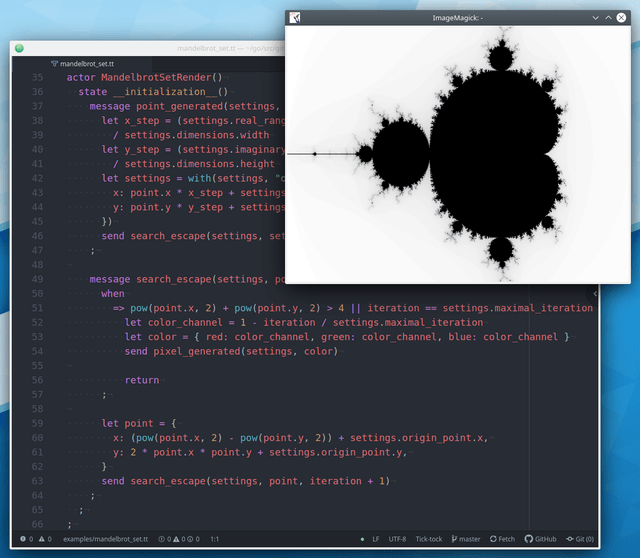Expand the right dock chevron handle

[595, 293]
